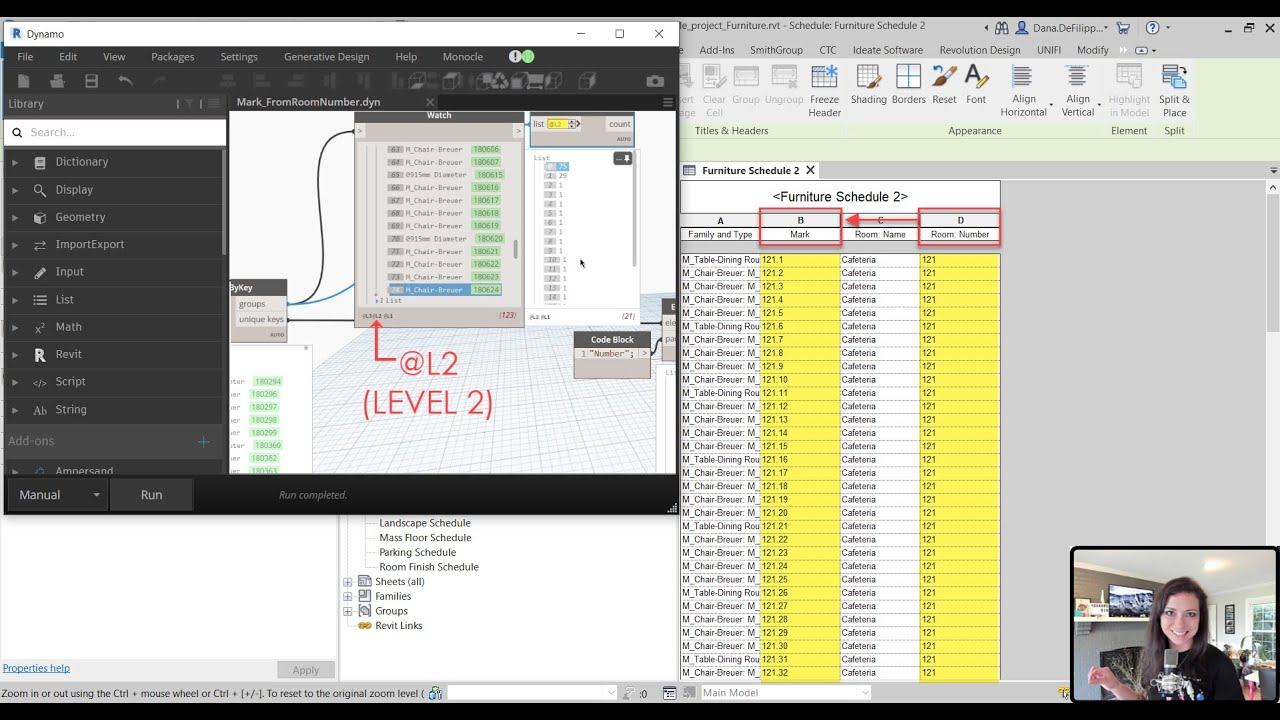
Task: Click the Room: Number column header cell
Action: (960, 235)
